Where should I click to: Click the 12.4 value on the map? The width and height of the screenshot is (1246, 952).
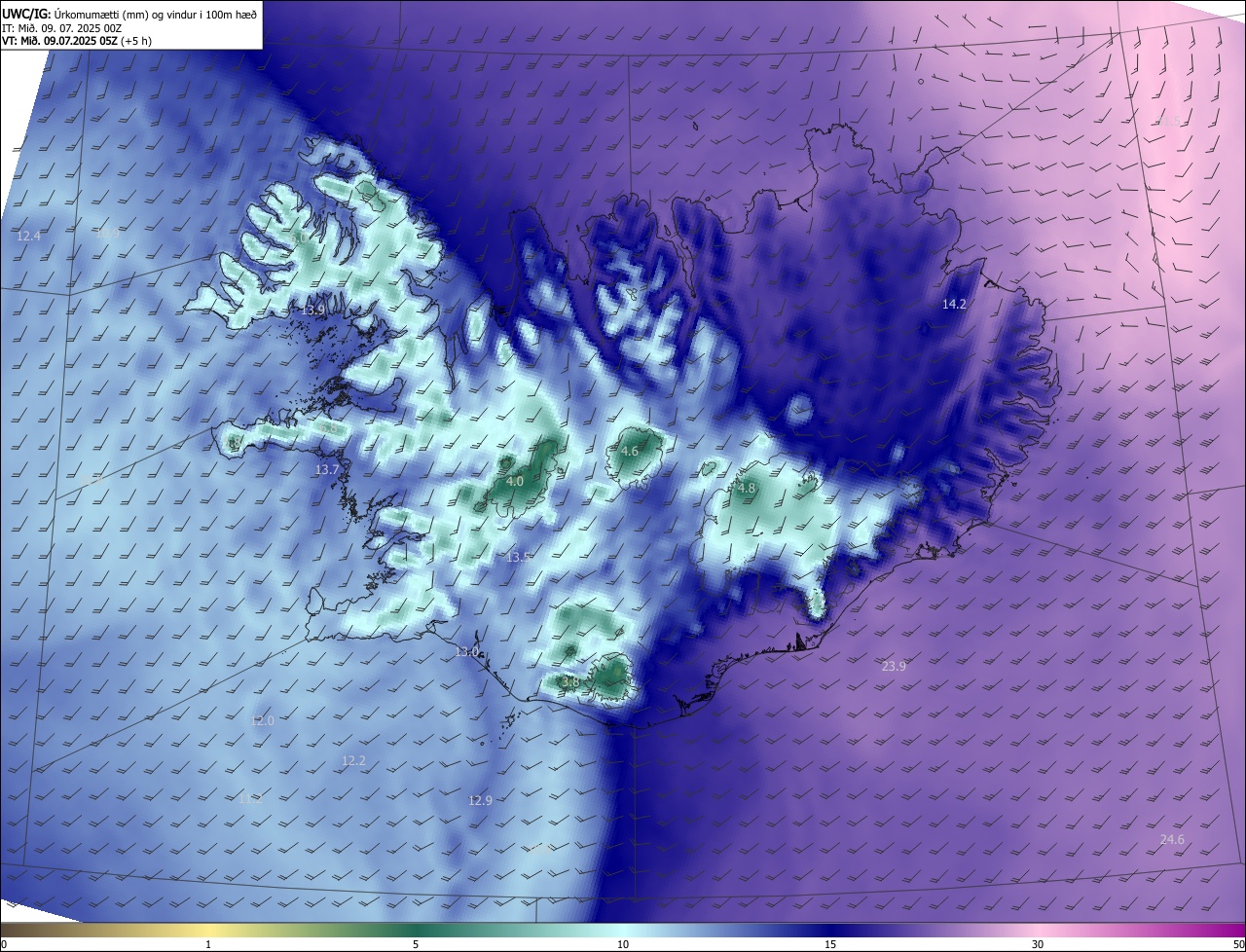(x=29, y=237)
